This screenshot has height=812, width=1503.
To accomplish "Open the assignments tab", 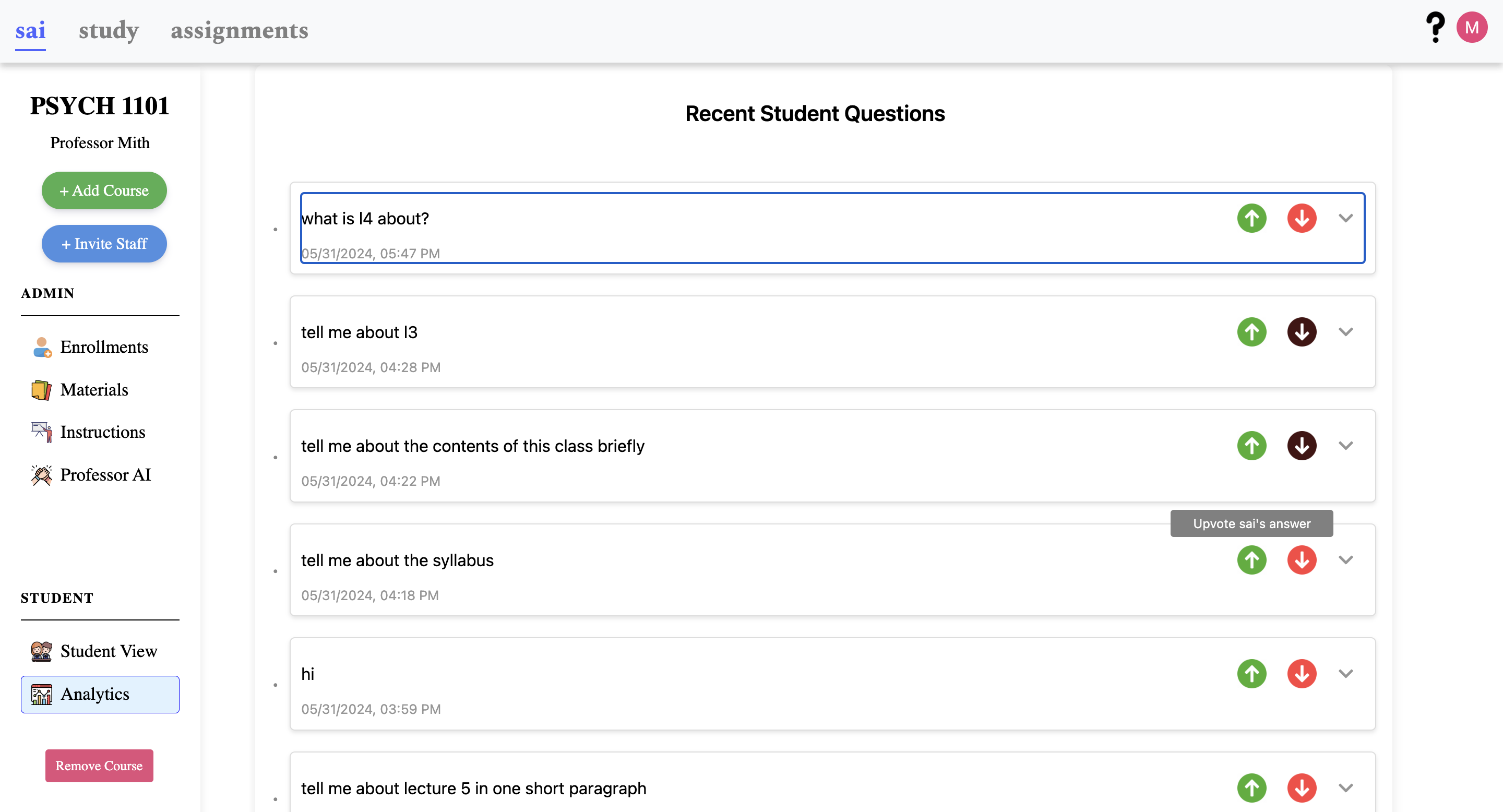I will point(239,30).
